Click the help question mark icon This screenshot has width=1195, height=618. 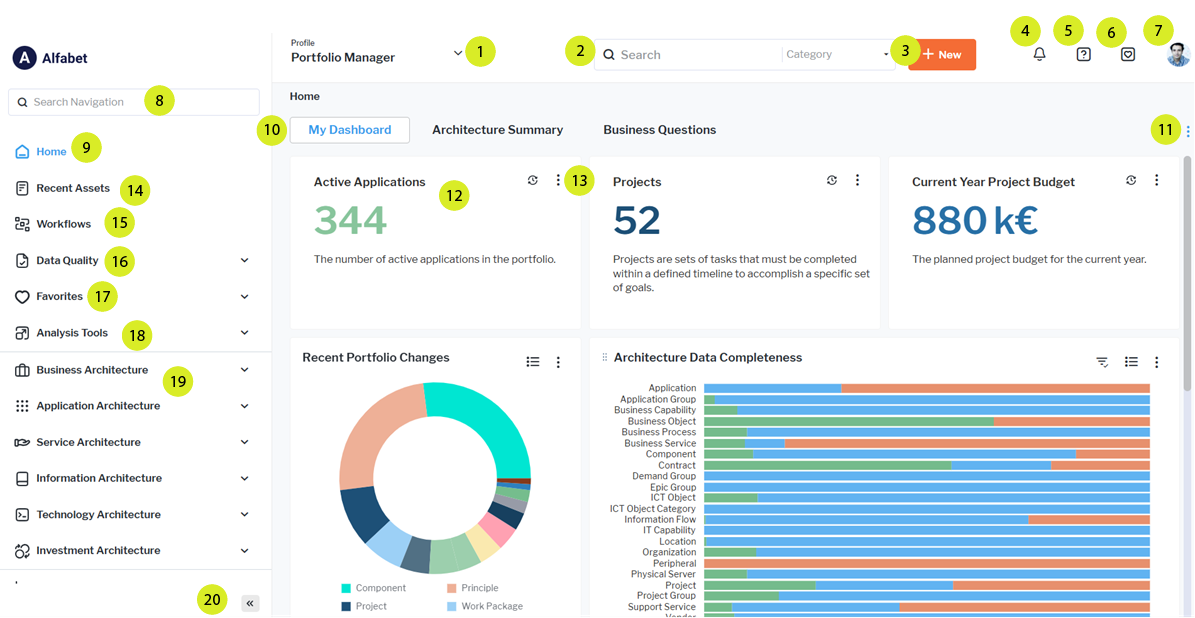(x=1083, y=55)
